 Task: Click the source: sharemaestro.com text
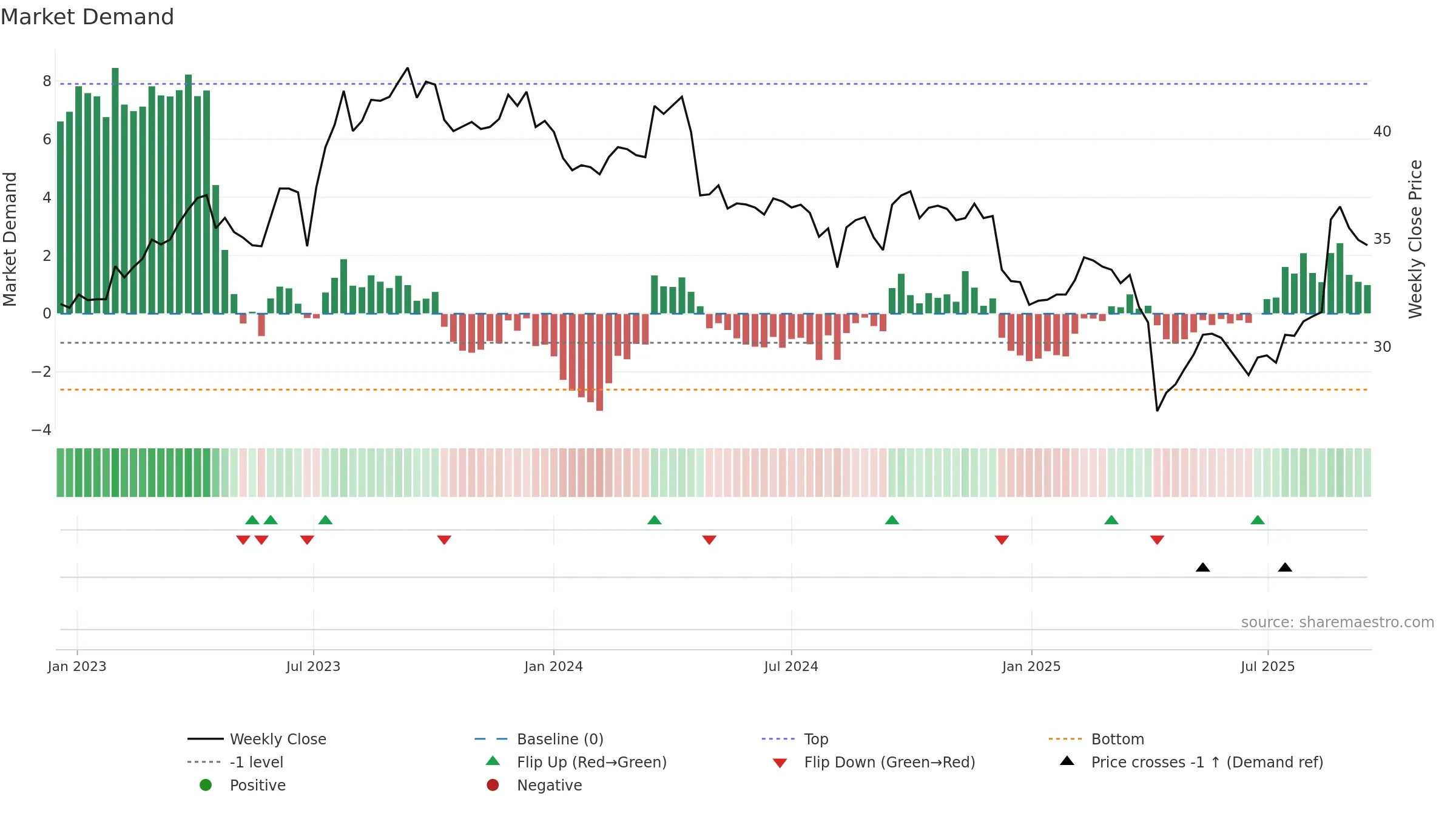click(1338, 622)
